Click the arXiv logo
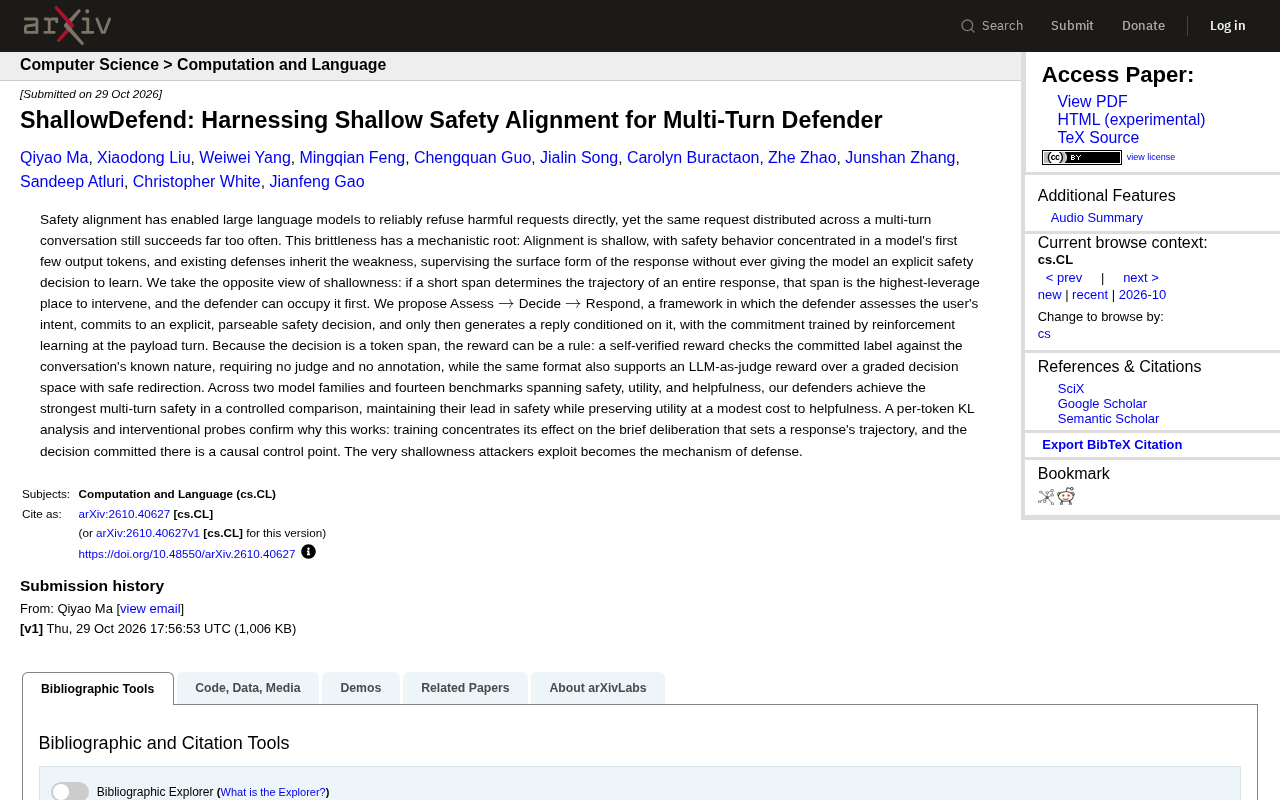This screenshot has width=1280, height=800. point(67,25)
